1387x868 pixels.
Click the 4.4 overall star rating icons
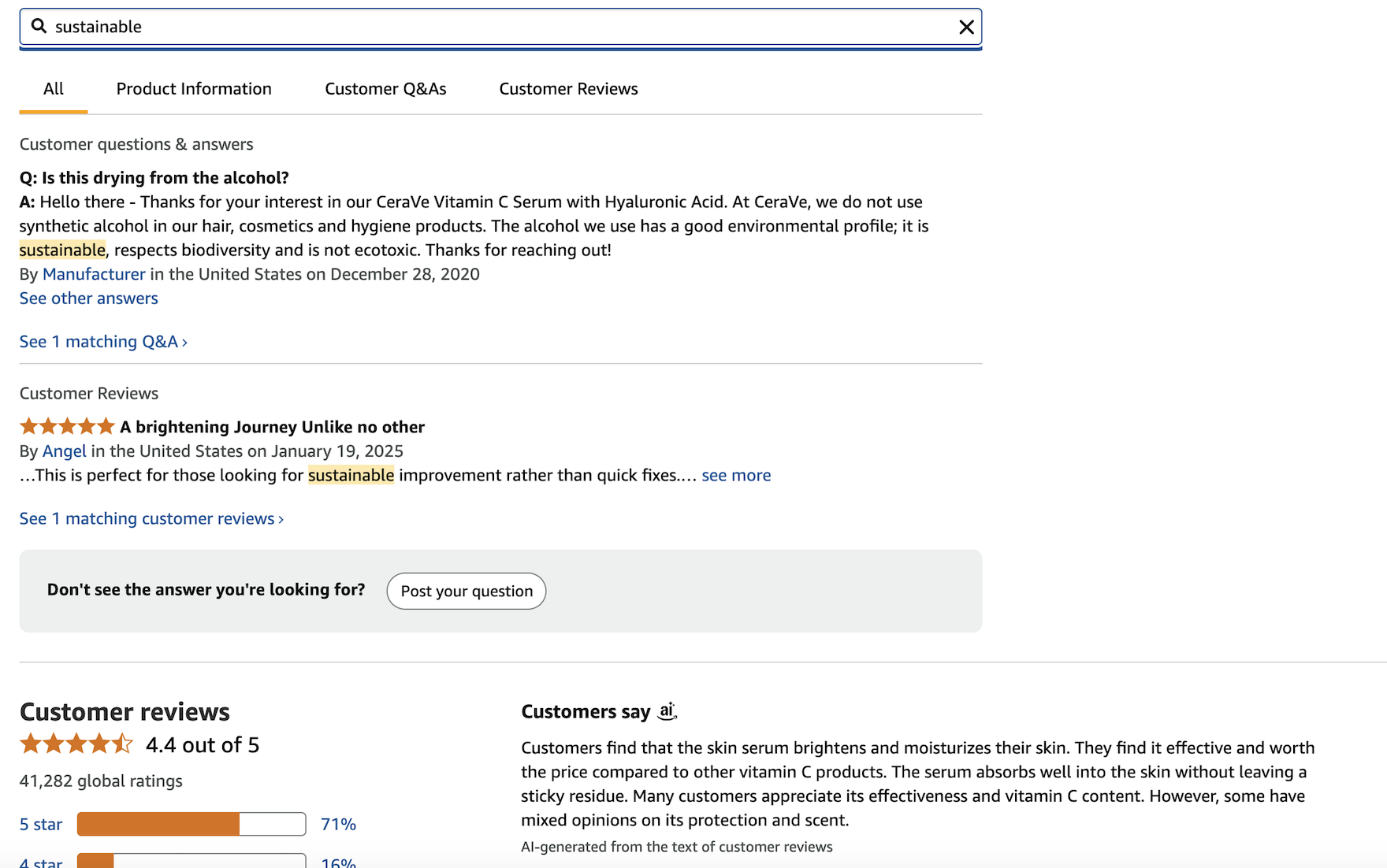pos(76,744)
